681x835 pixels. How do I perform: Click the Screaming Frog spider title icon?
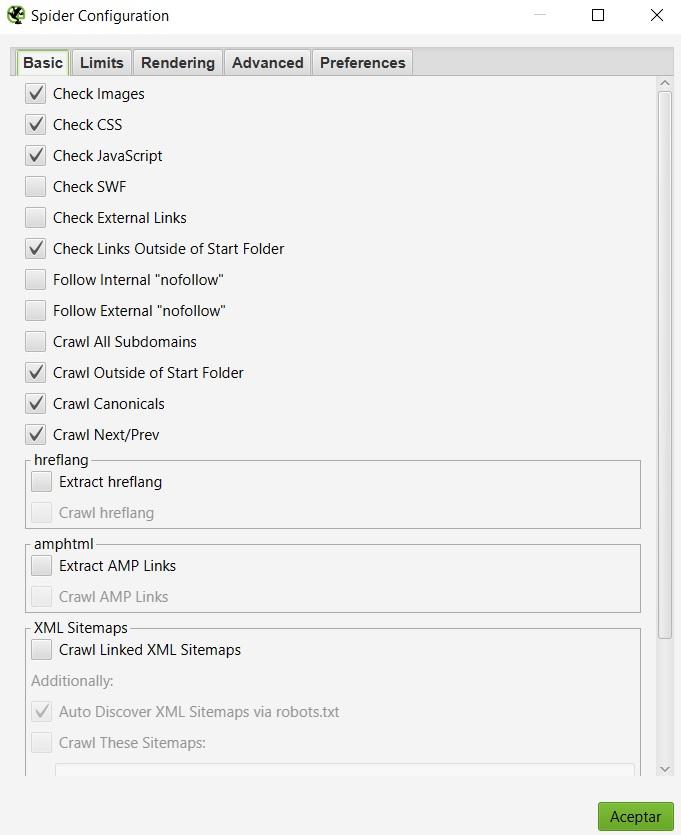point(16,15)
